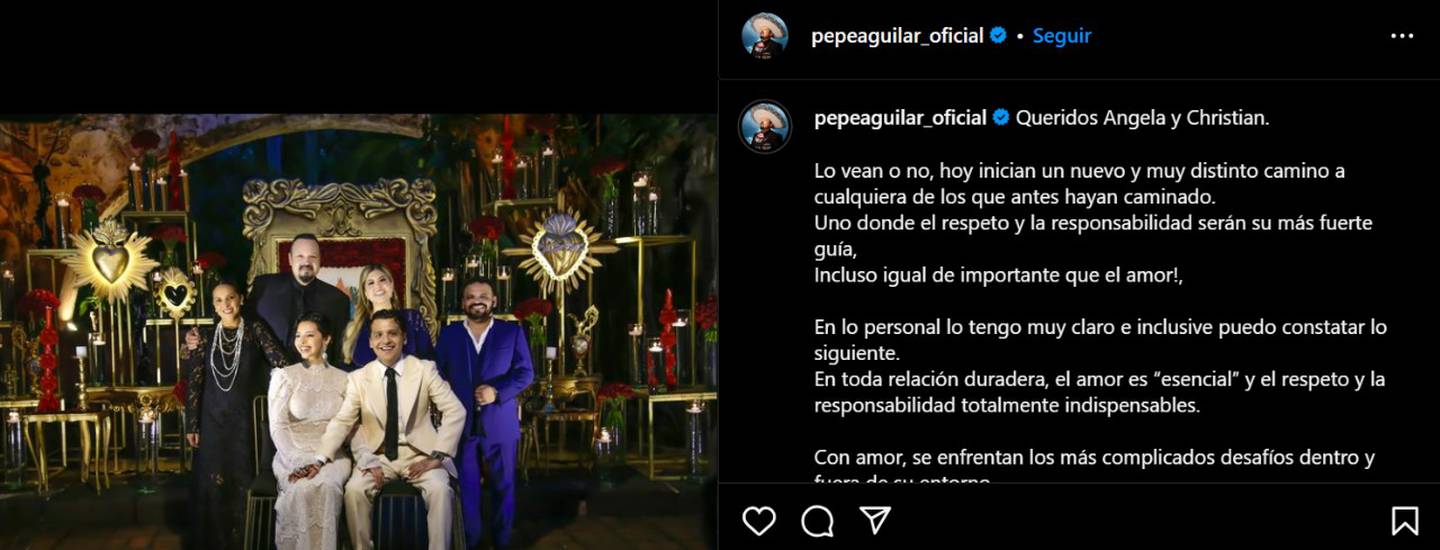Screen dimensions: 1440x550
Task: Open the header profile picture of pepeaguilar_oficial
Action: (x=765, y=36)
